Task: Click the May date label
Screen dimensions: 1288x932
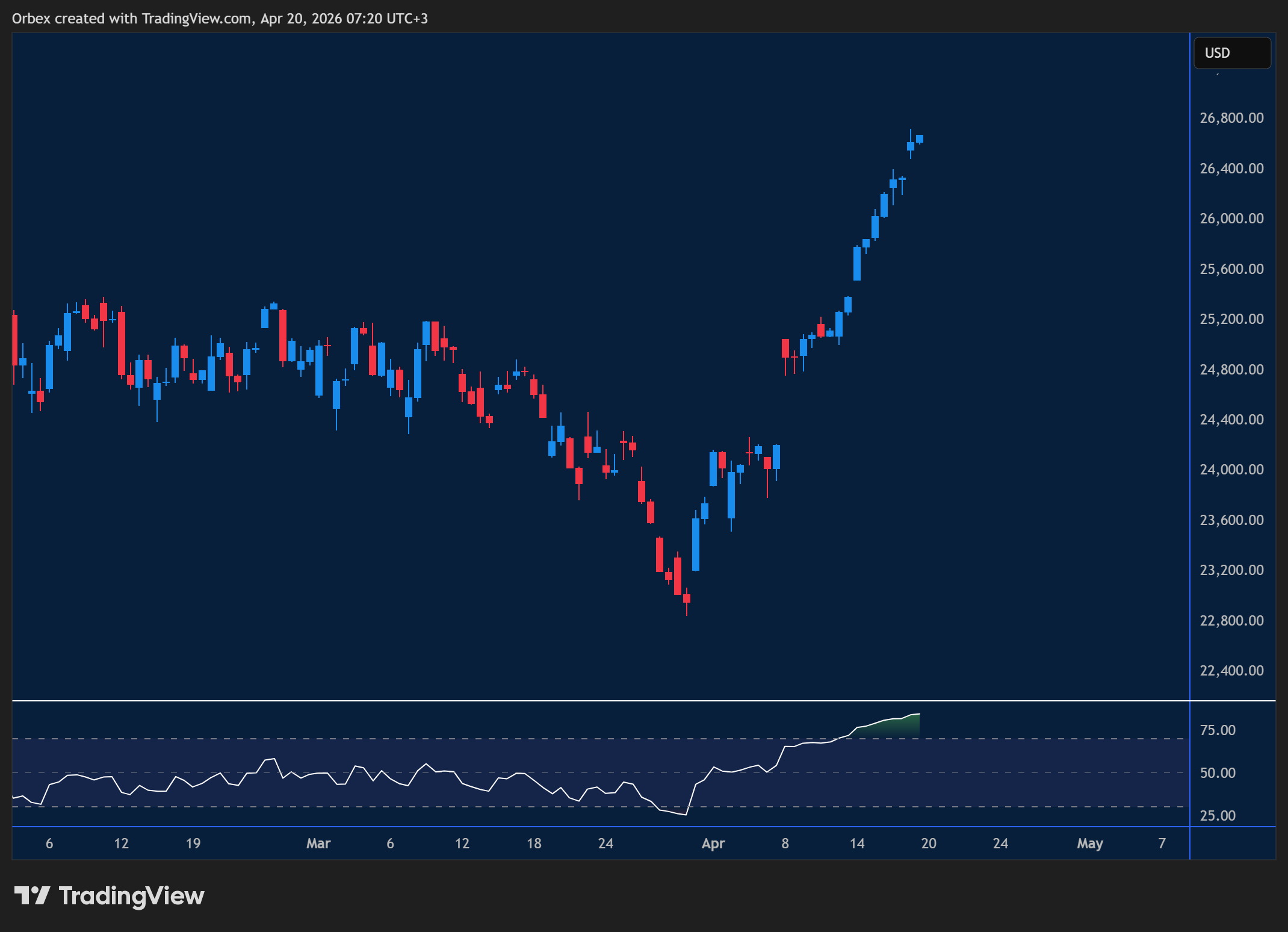Action: 1091,843
